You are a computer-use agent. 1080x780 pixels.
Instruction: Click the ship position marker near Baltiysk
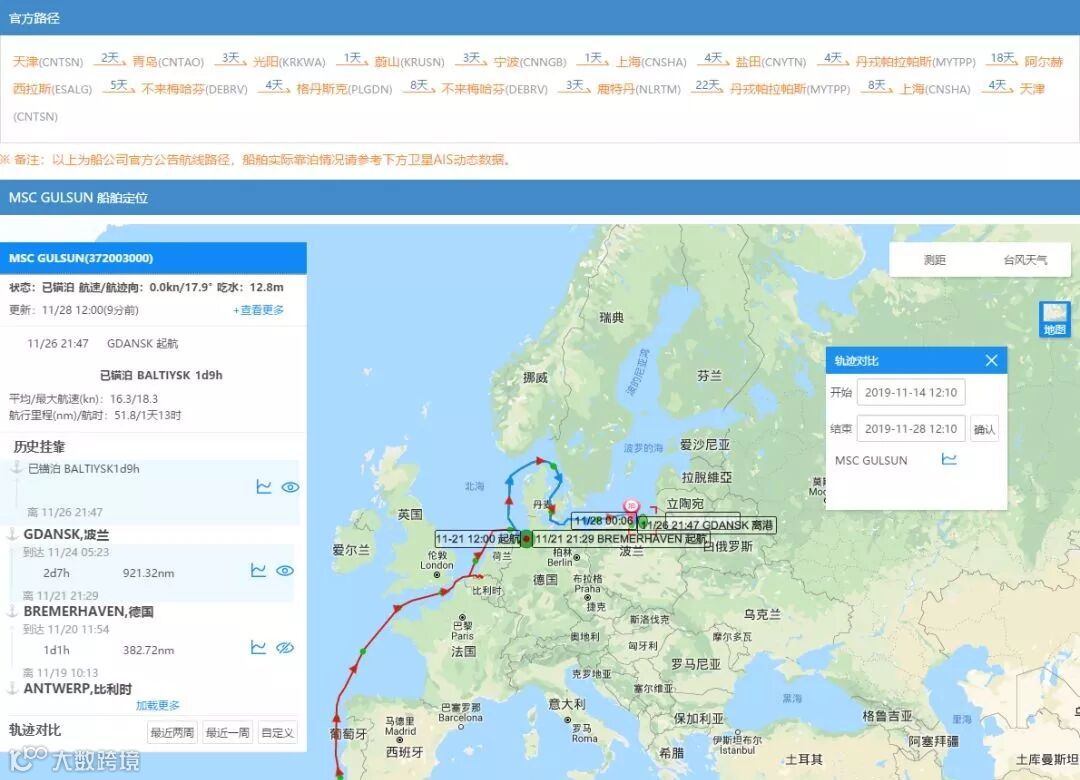[x=630, y=507]
